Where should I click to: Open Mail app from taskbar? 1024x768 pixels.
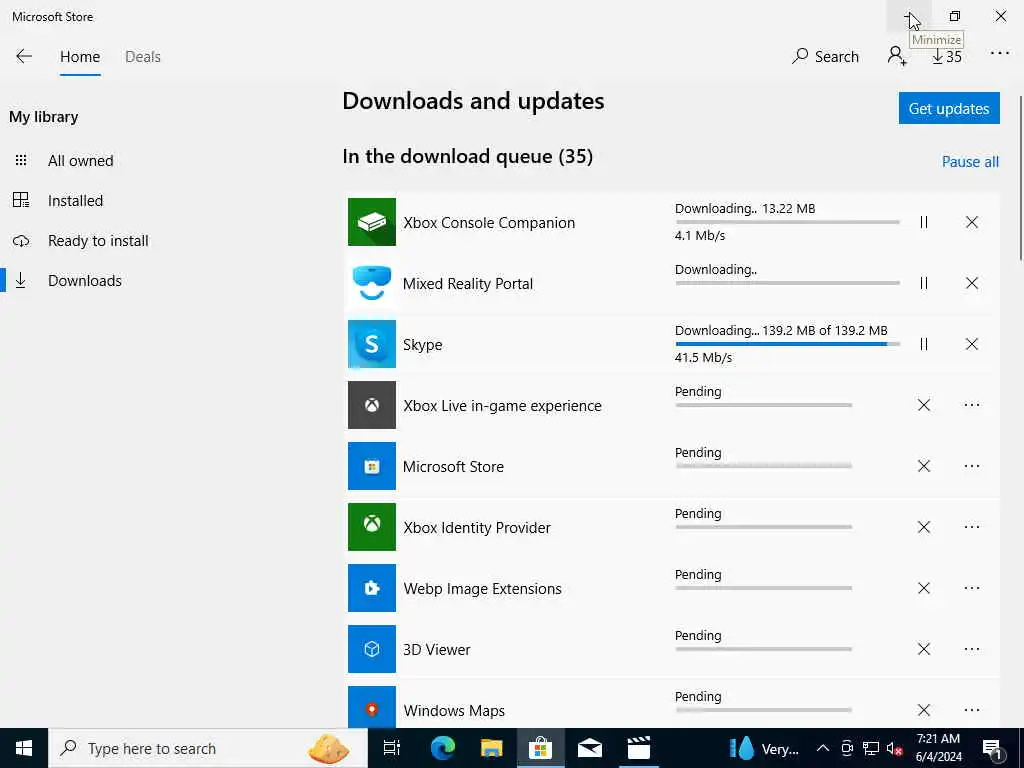coord(589,748)
